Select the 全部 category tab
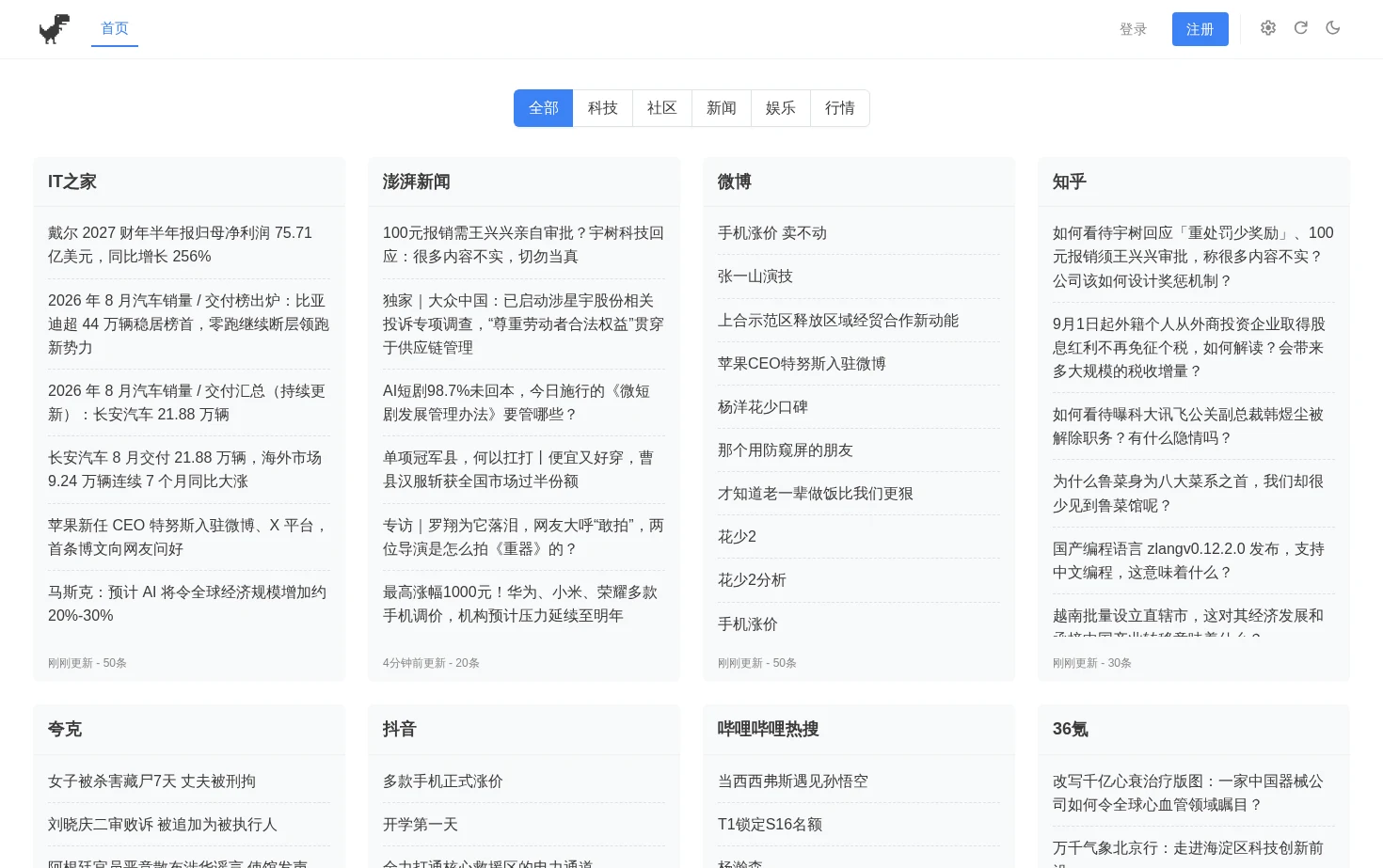The width and height of the screenshot is (1383, 868). 544,108
